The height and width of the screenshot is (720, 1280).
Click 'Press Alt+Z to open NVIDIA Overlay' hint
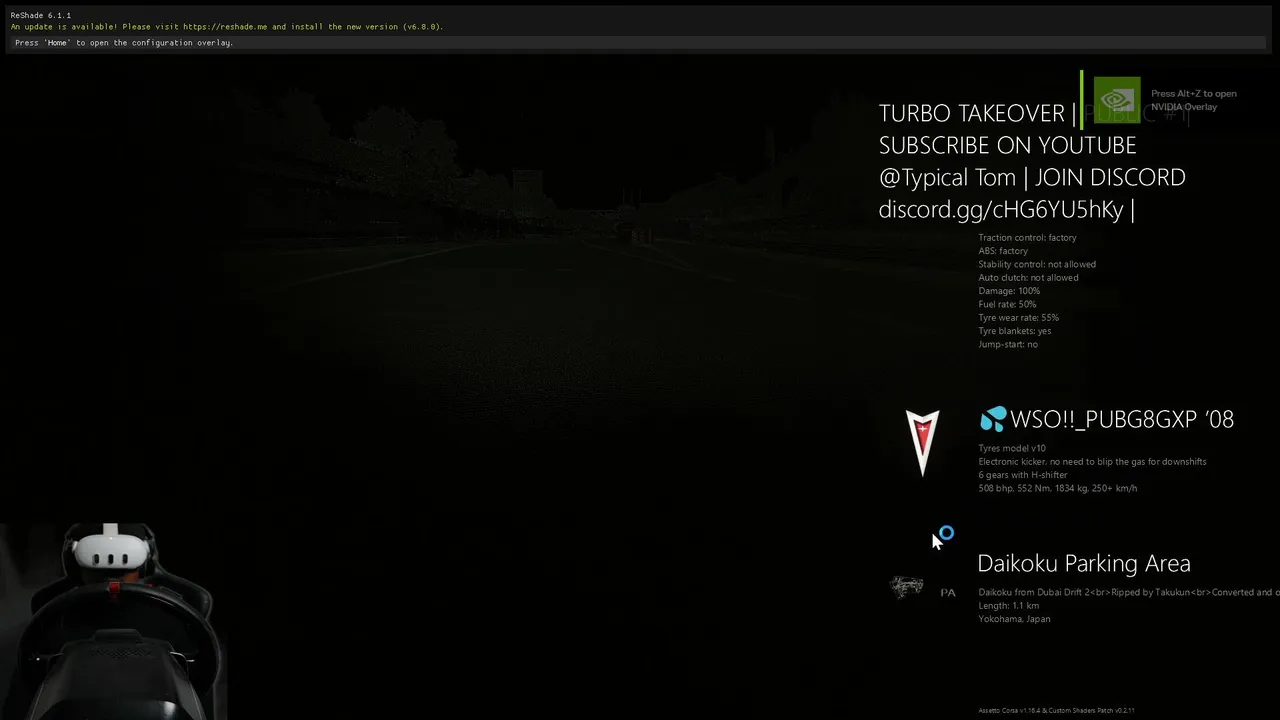click(x=1194, y=100)
